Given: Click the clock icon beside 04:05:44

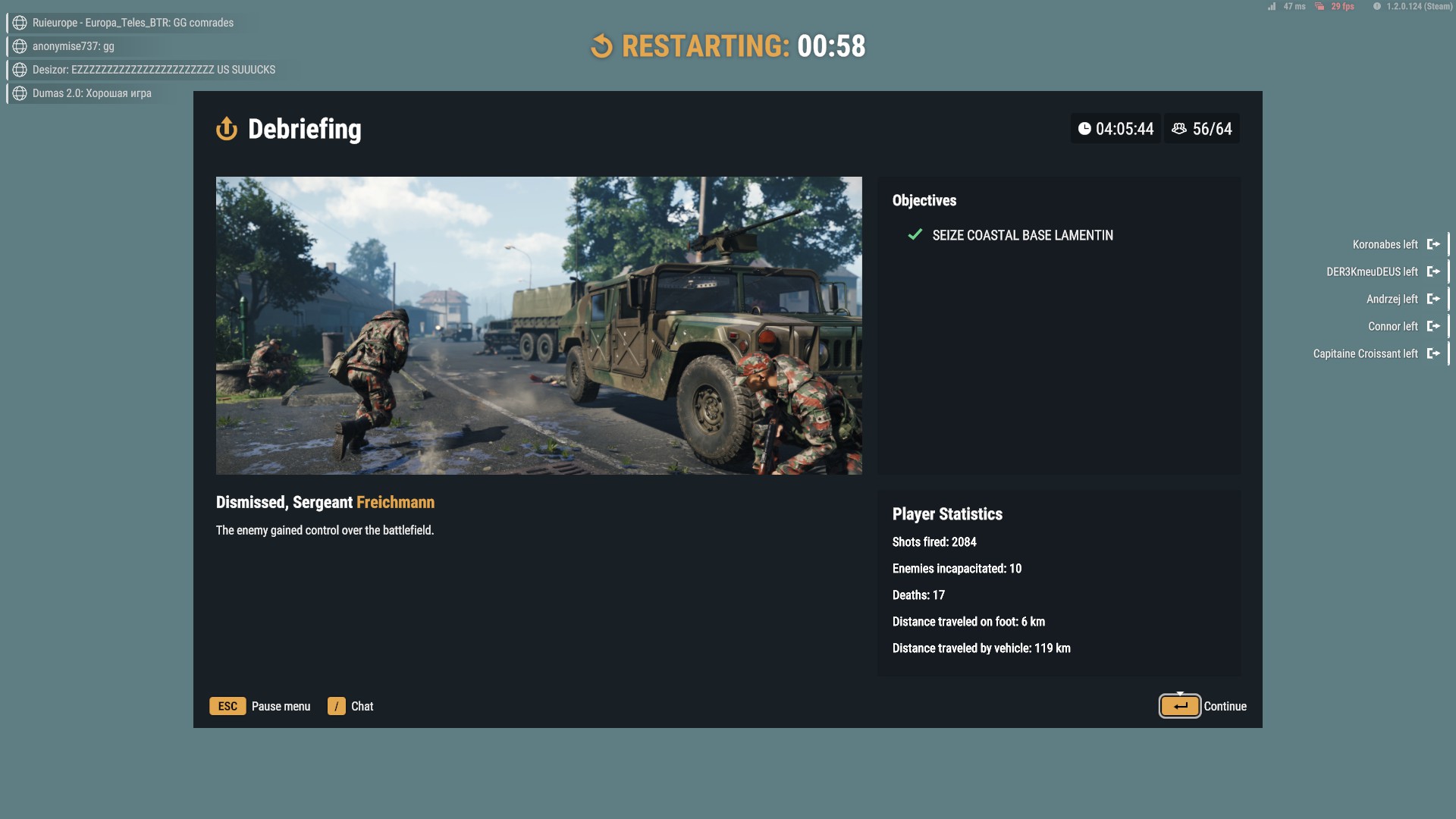Looking at the screenshot, I should click(1084, 129).
